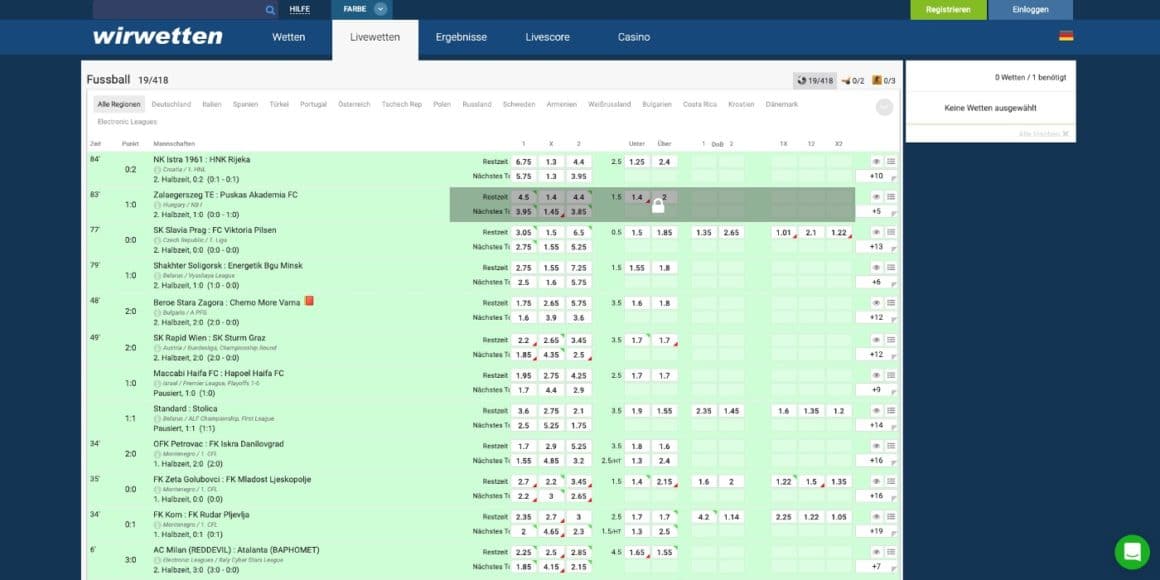
Task: Click the search input field in top bar
Action: pos(178,10)
